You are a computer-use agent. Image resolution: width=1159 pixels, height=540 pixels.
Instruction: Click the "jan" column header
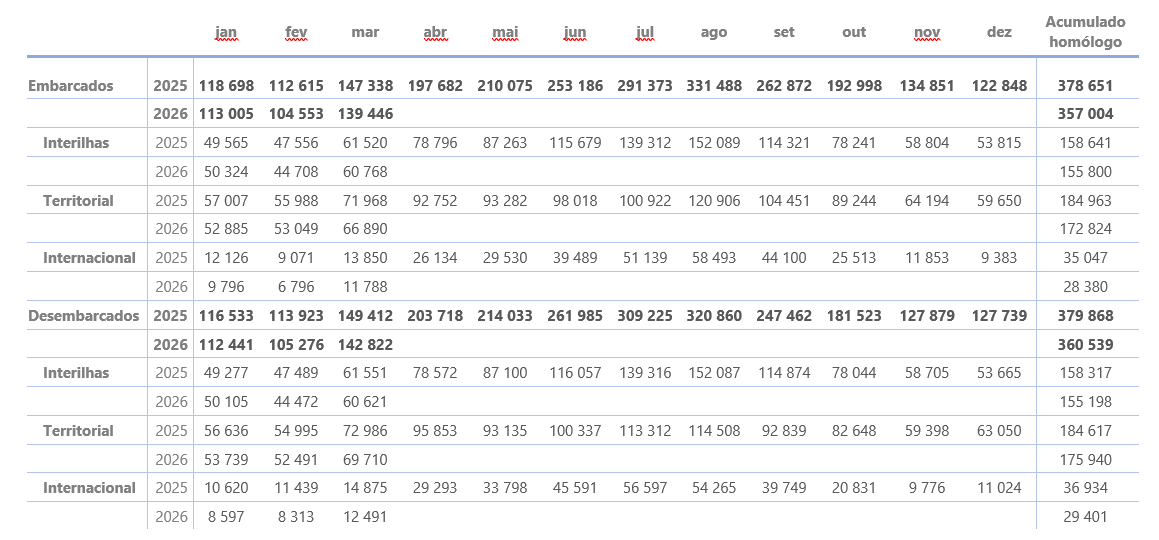(x=226, y=32)
